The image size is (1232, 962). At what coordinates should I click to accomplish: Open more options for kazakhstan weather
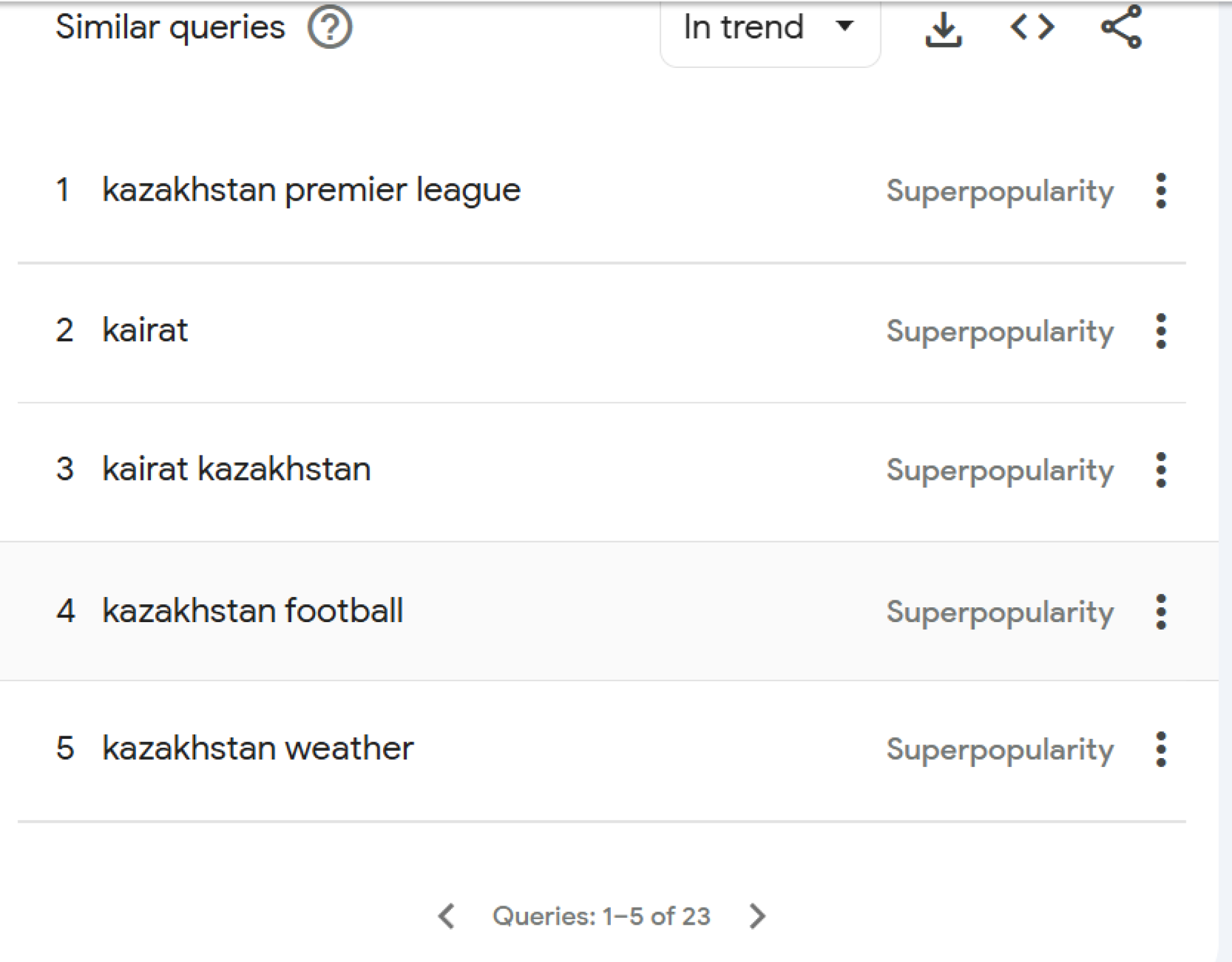click(1161, 749)
